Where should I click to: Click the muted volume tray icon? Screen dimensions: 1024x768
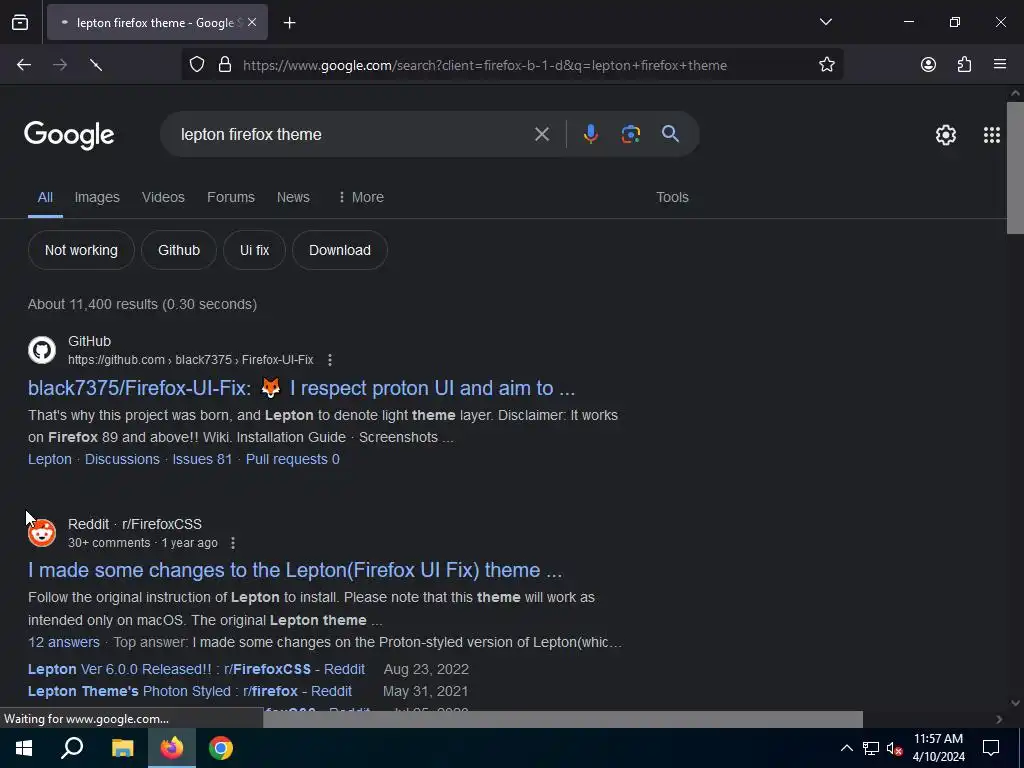(x=894, y=748)
